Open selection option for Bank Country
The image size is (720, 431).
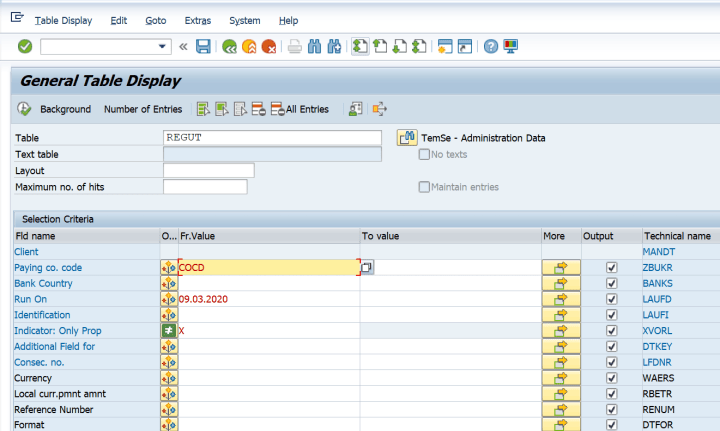pyautogui.click(x=169, y=283)
